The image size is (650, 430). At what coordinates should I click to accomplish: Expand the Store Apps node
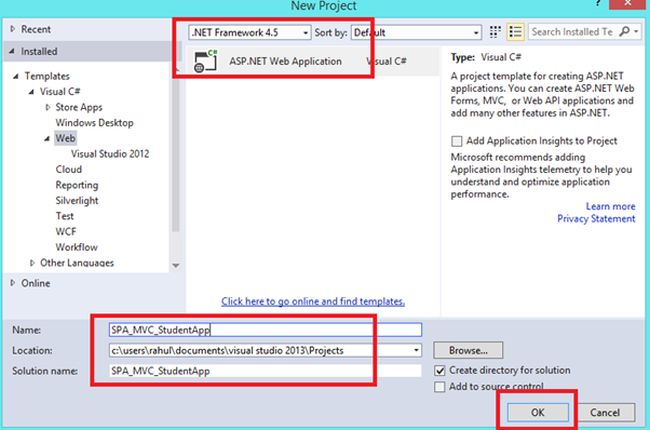click(48, 107)
